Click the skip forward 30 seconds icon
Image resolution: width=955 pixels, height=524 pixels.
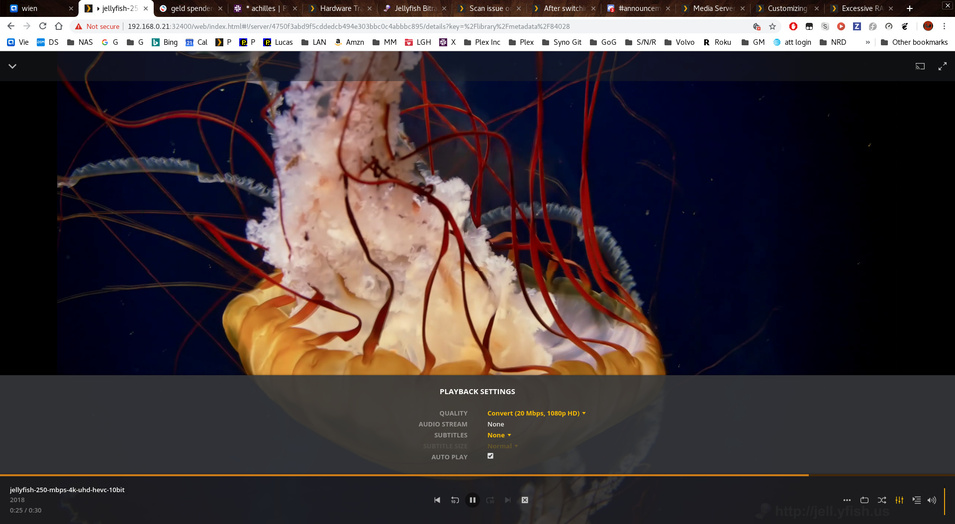(490, 500)
